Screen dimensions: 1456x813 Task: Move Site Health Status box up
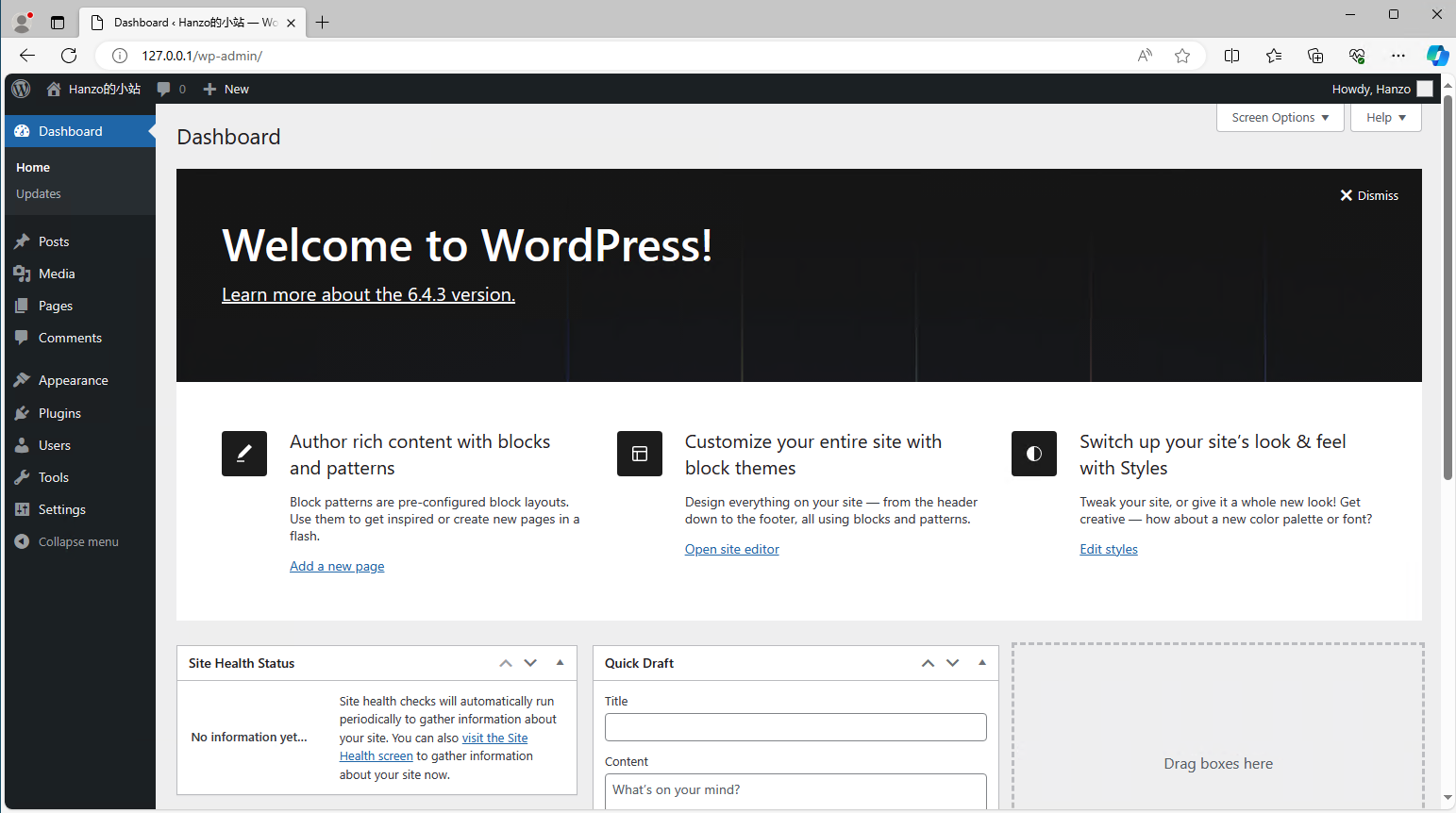click(506, 663)
